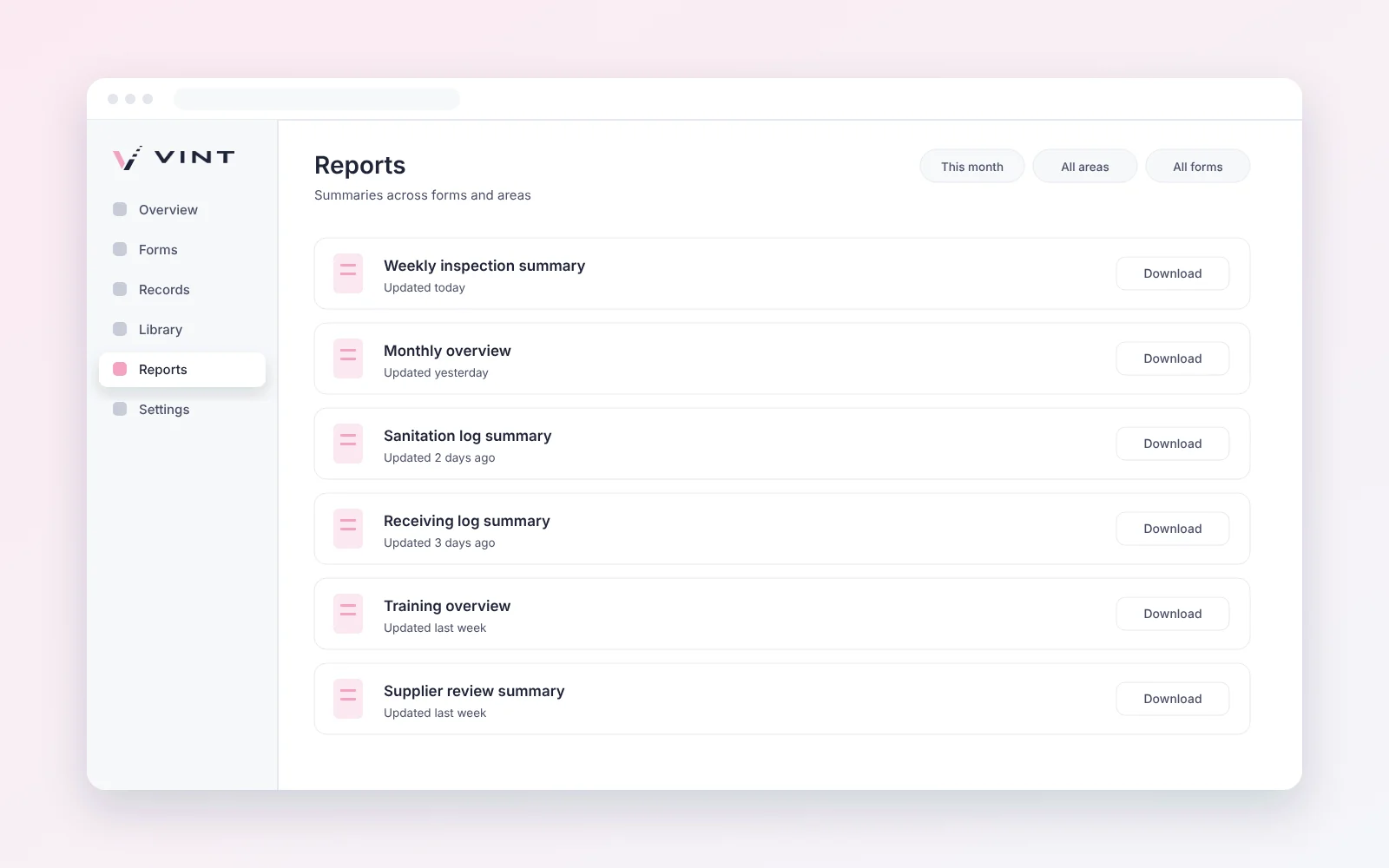Click the Sanitation log summary document icon
The width and height of the screenshot is (1389, 868).
point(348,444)
